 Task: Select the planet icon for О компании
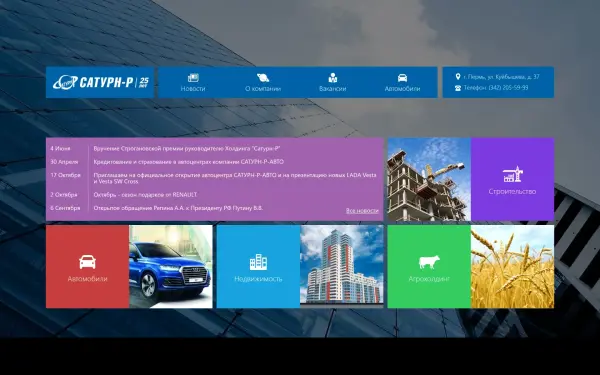(263, 78)
